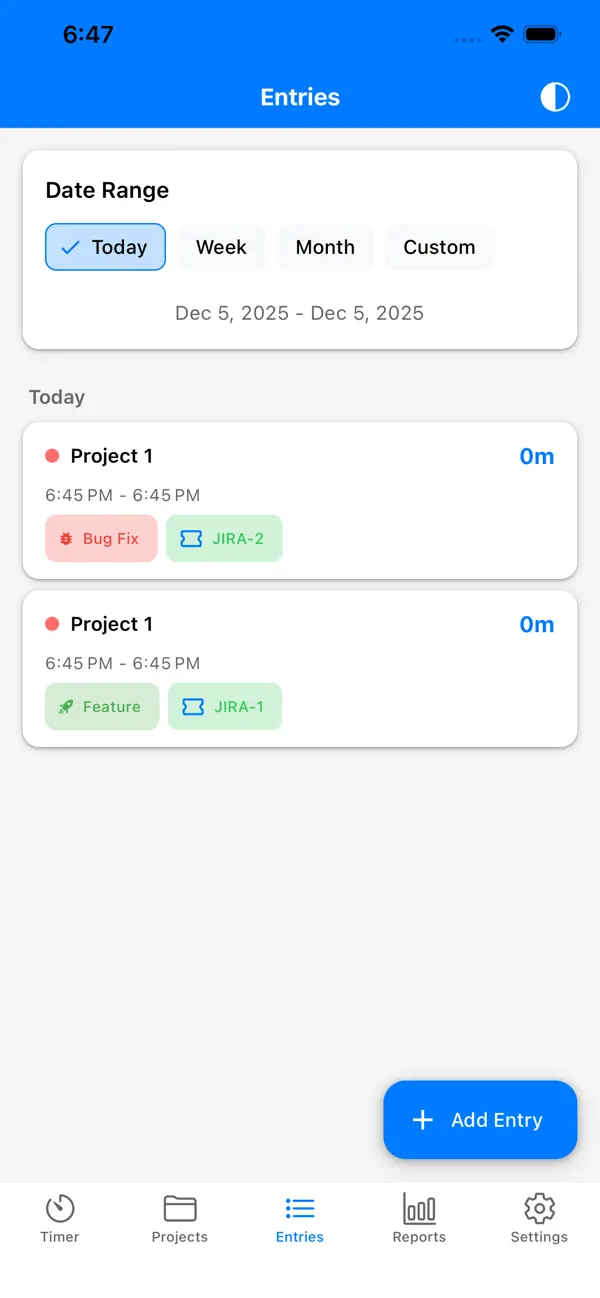Open the date range Dec 5 display
This screenshot has width=600, height=1298.
(299, 313)
